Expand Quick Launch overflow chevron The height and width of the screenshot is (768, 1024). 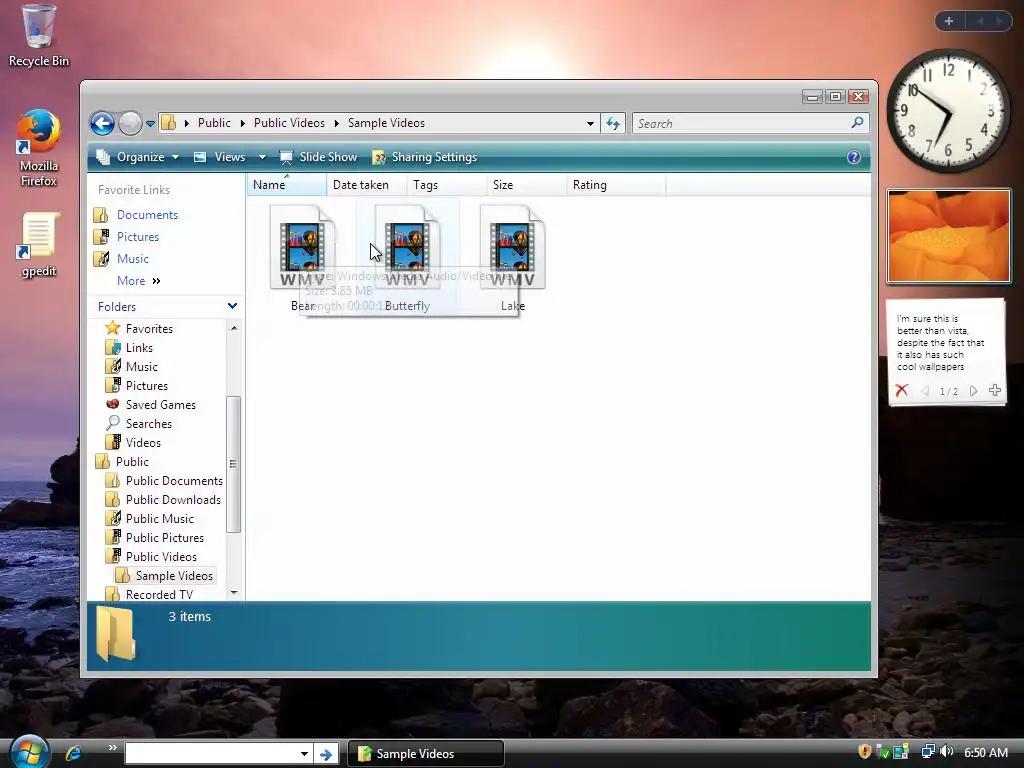112,747
